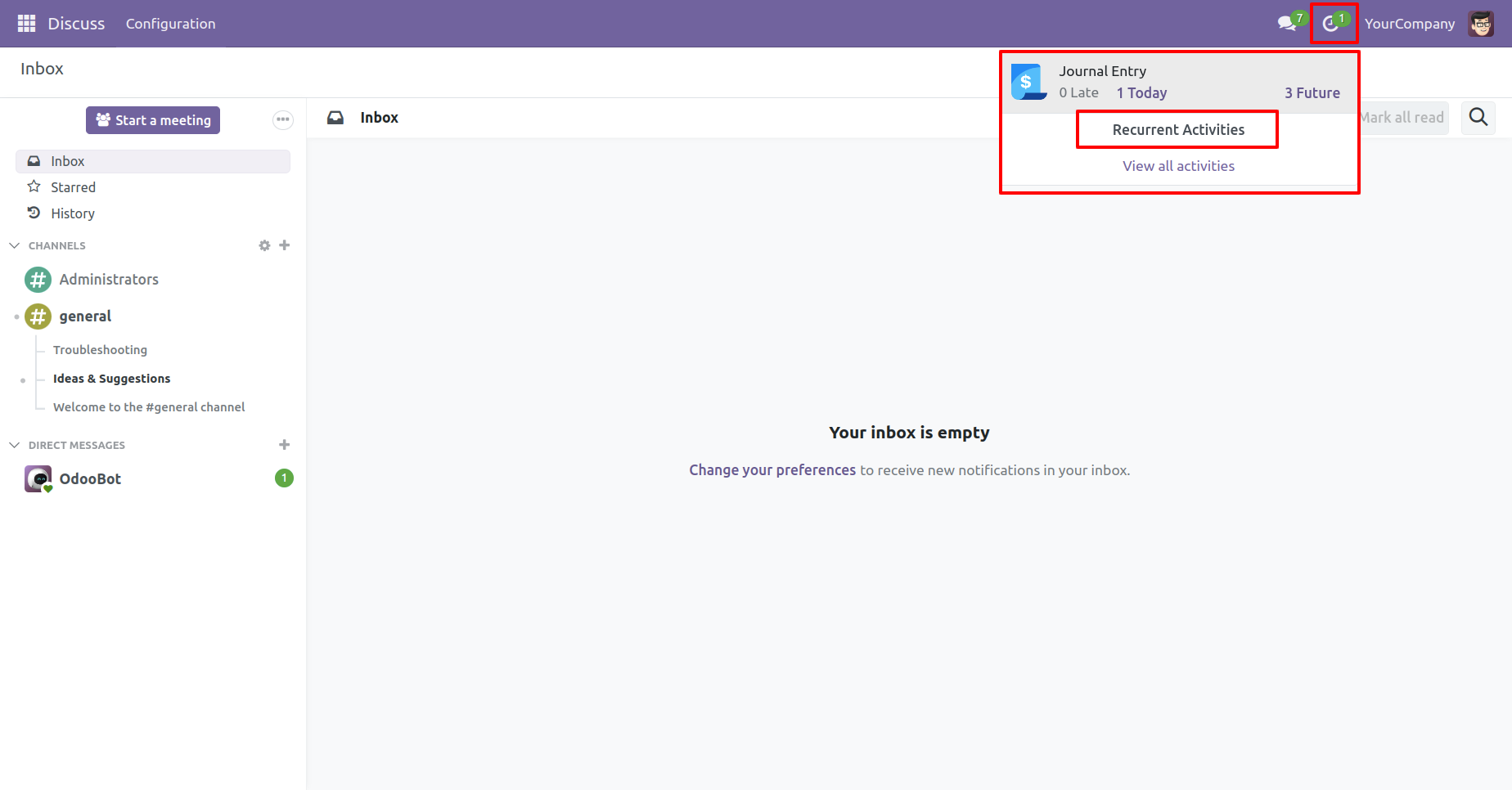This screenshot has width=1512, height=790.
Task: Click YourCompany company switcher
Action: (x=1410, y=24)
